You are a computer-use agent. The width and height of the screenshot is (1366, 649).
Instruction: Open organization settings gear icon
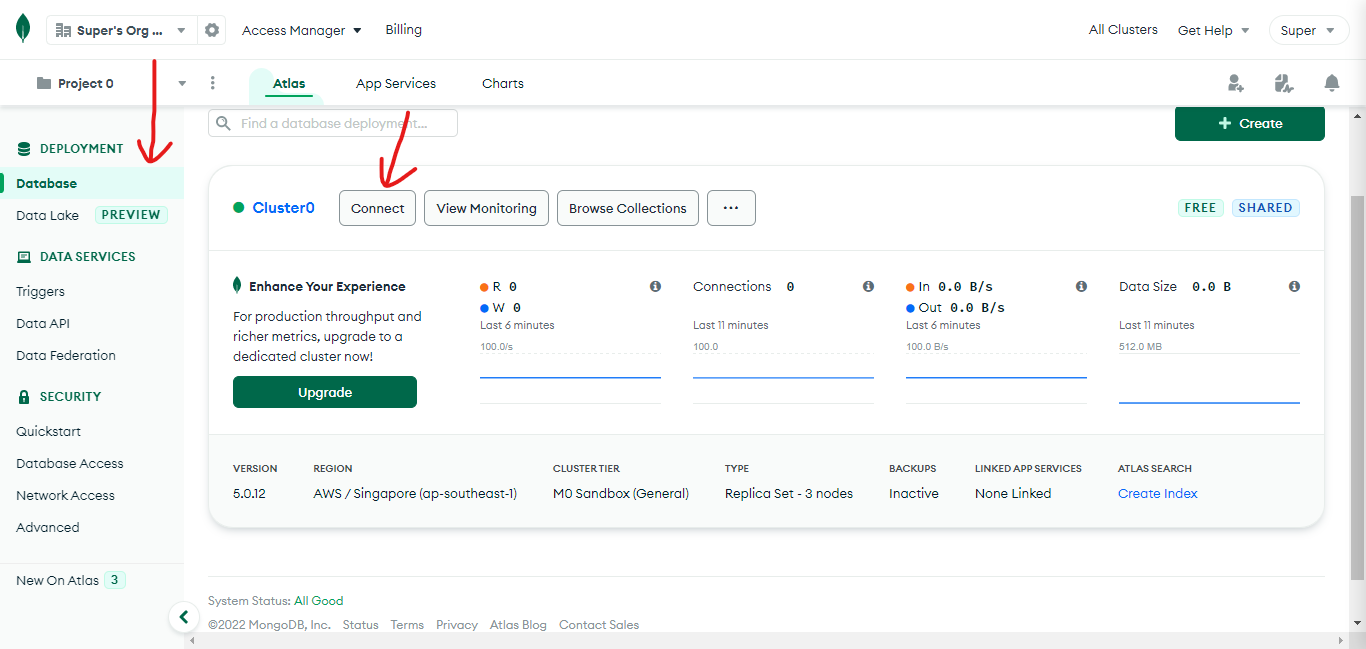point(212,30)
